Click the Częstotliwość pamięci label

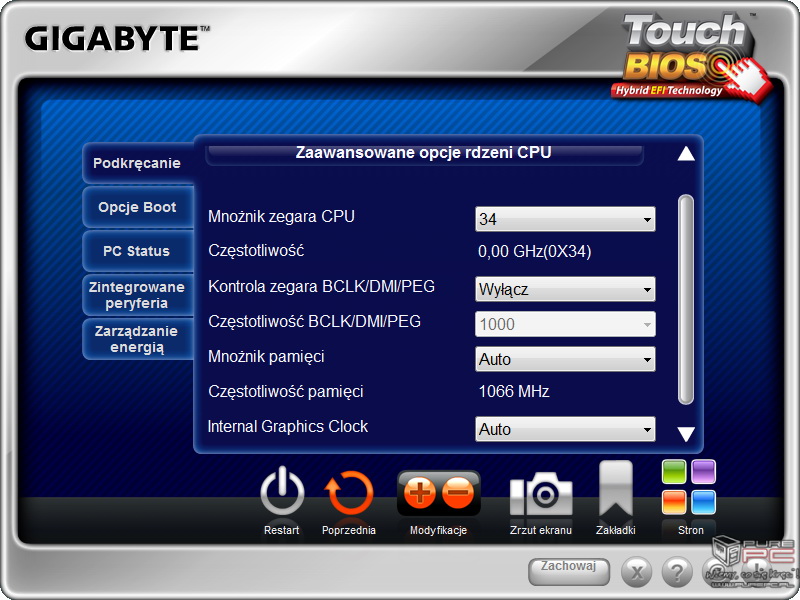tap(286, 392)
